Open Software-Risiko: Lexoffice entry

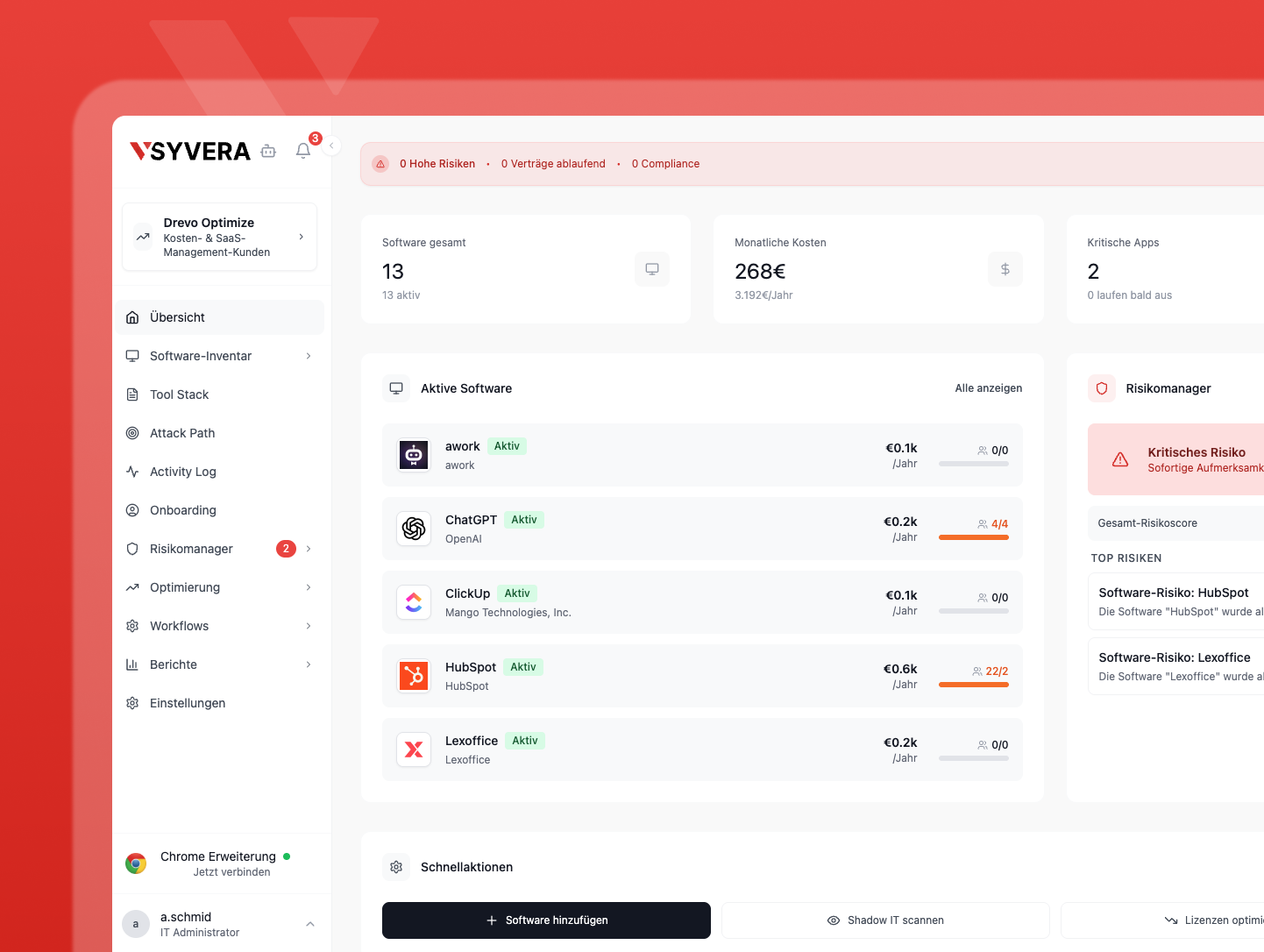click(x=1176, y=666)
